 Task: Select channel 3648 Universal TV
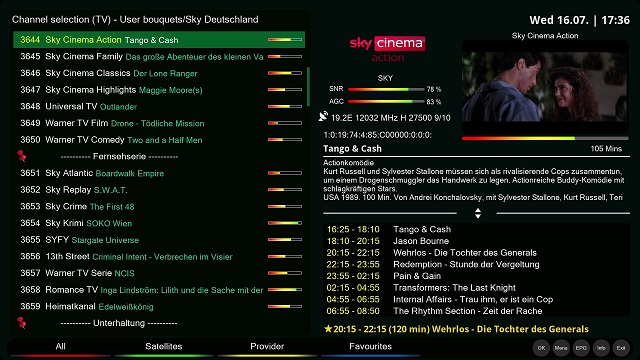[x=159, y=107]
